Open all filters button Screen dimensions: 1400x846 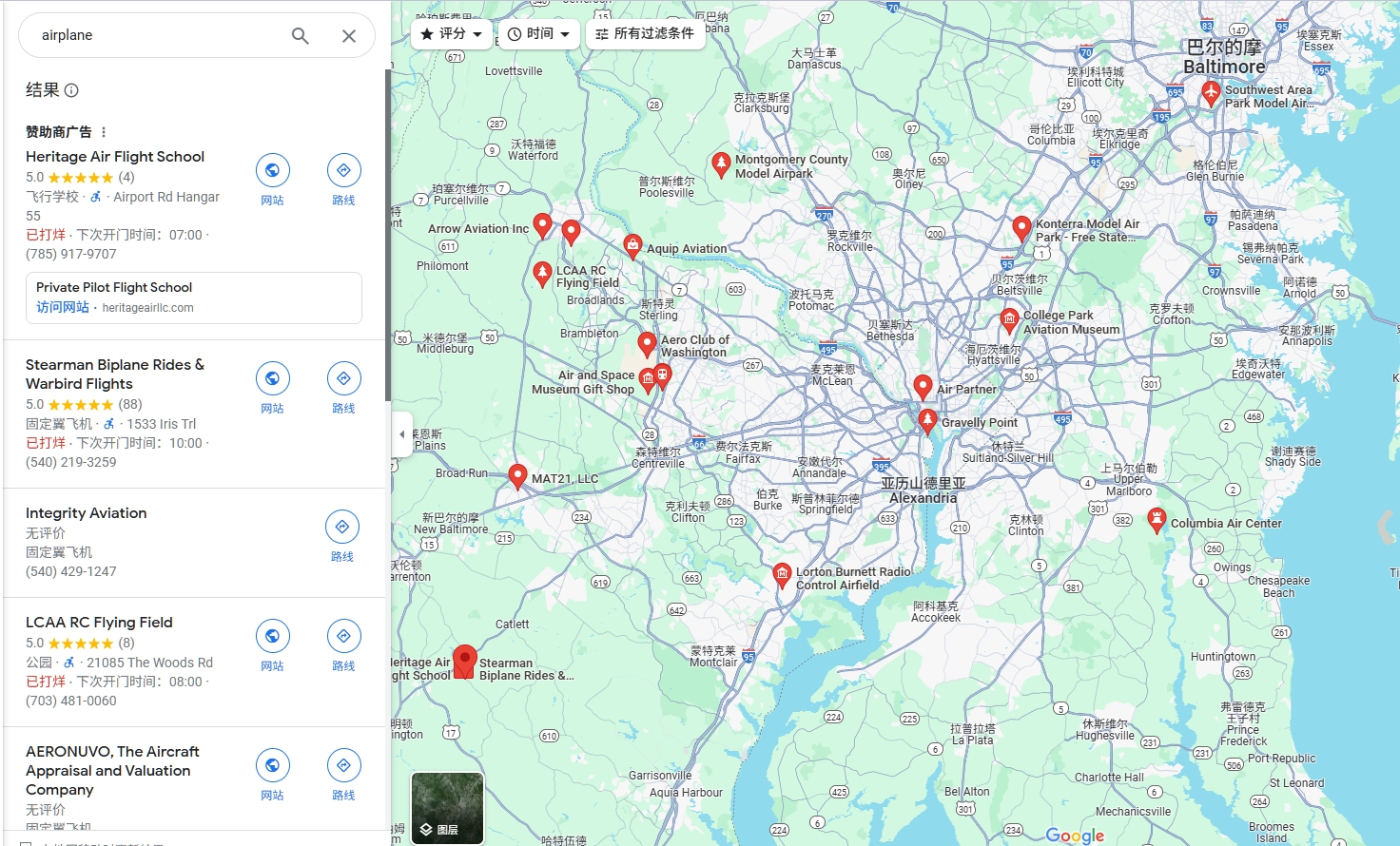645,33
